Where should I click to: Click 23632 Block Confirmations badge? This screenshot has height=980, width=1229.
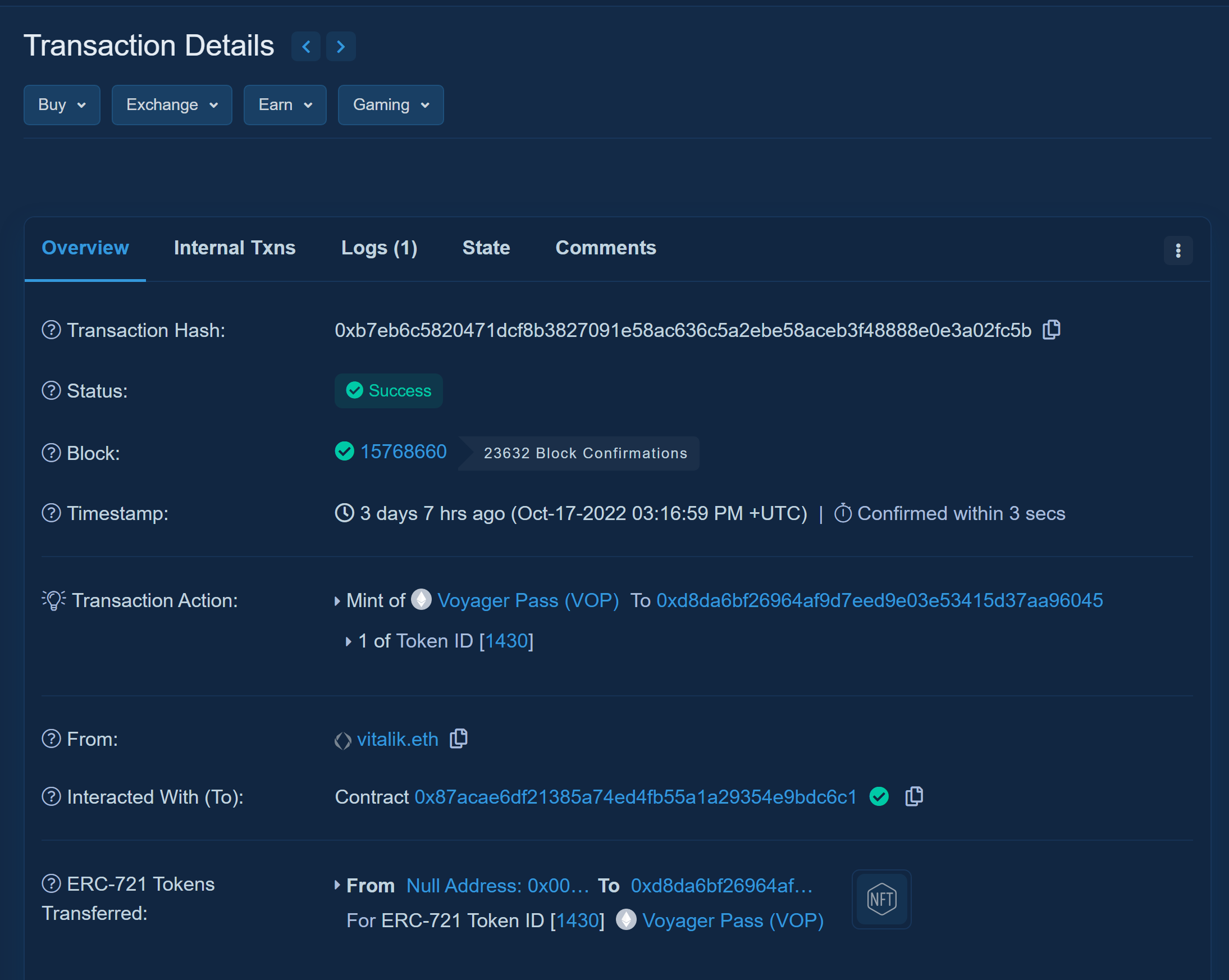click(579, 453)
